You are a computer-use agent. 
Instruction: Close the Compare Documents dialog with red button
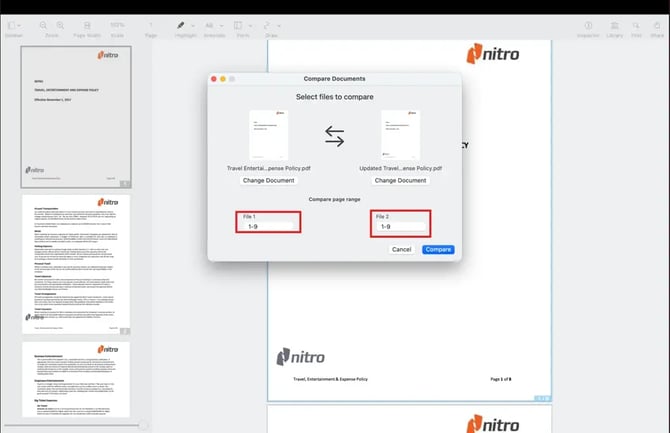point(214,79)
